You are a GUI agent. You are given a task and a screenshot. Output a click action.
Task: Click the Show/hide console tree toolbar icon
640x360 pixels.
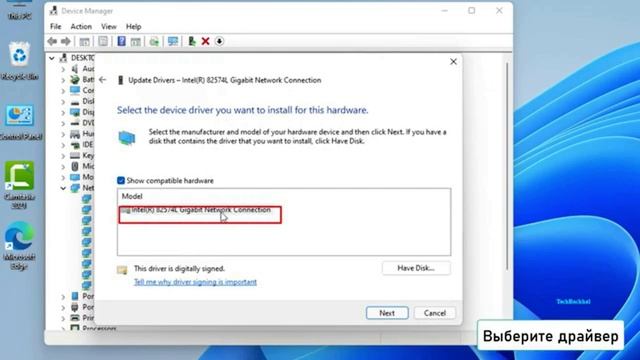84,41
